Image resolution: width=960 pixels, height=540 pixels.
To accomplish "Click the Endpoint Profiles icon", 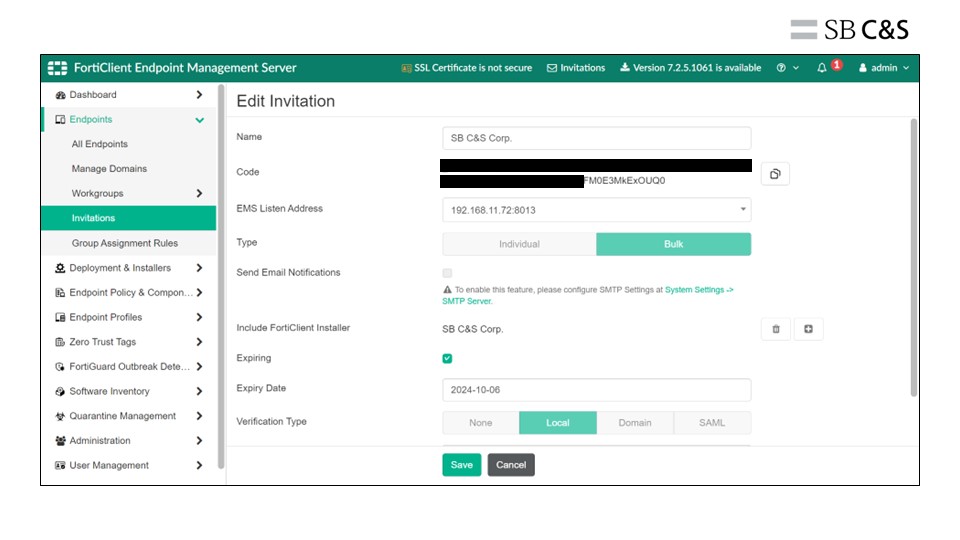I will [x=60, y=317].
